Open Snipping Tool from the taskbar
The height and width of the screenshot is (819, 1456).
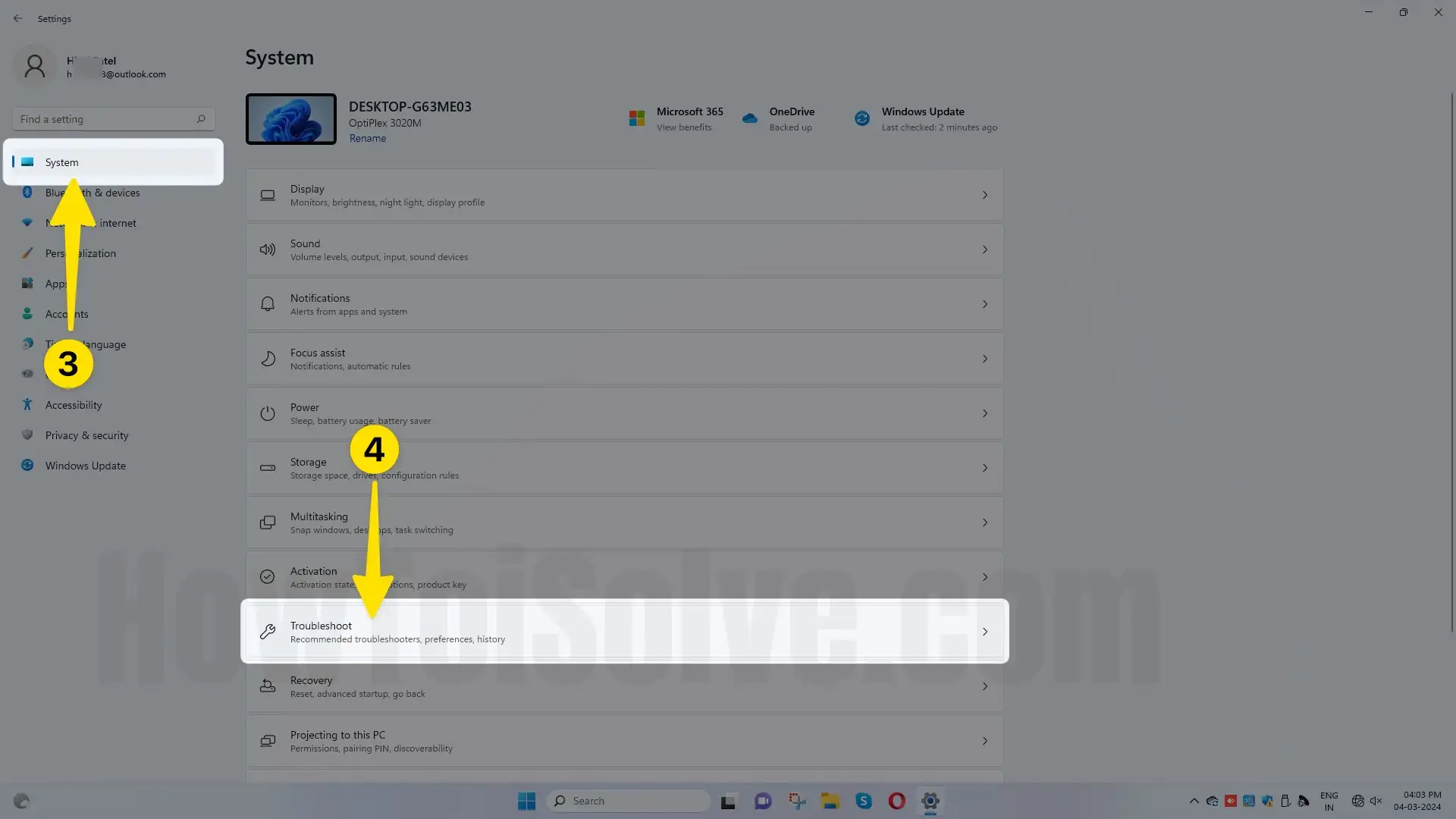pos(797,801)
